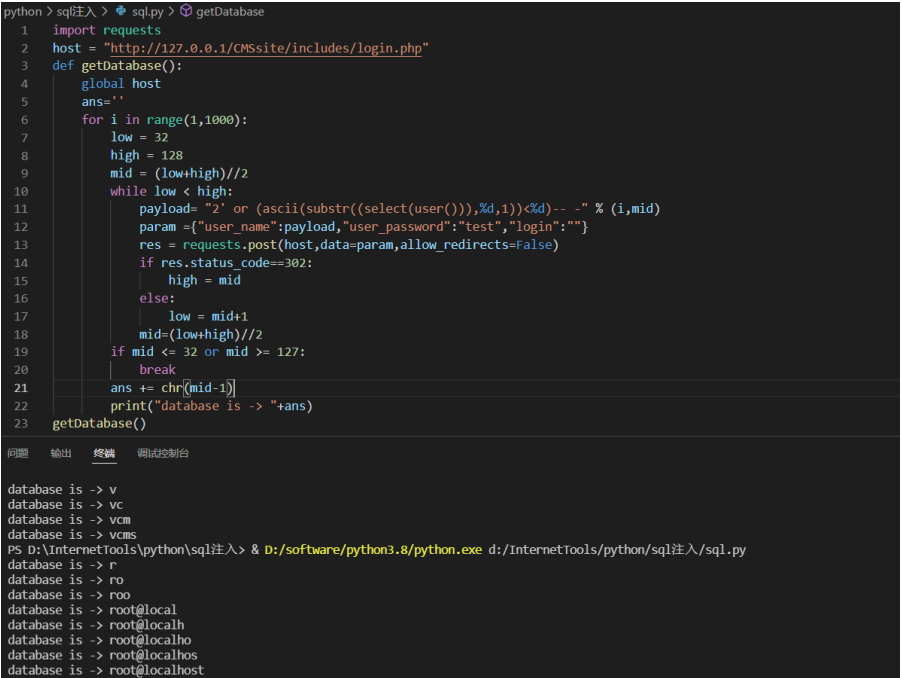
Task: Click param dictionary line 12
Action: point(364,227)
